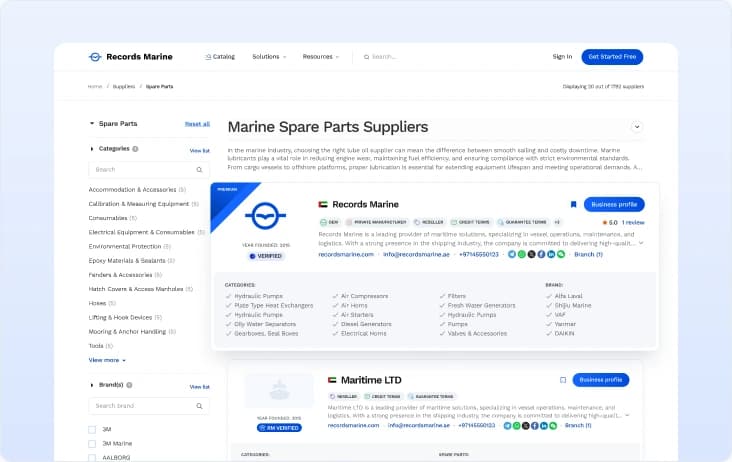Open the Maritime LTD Business profile button
732x462 pixels.
coord(600,380)
